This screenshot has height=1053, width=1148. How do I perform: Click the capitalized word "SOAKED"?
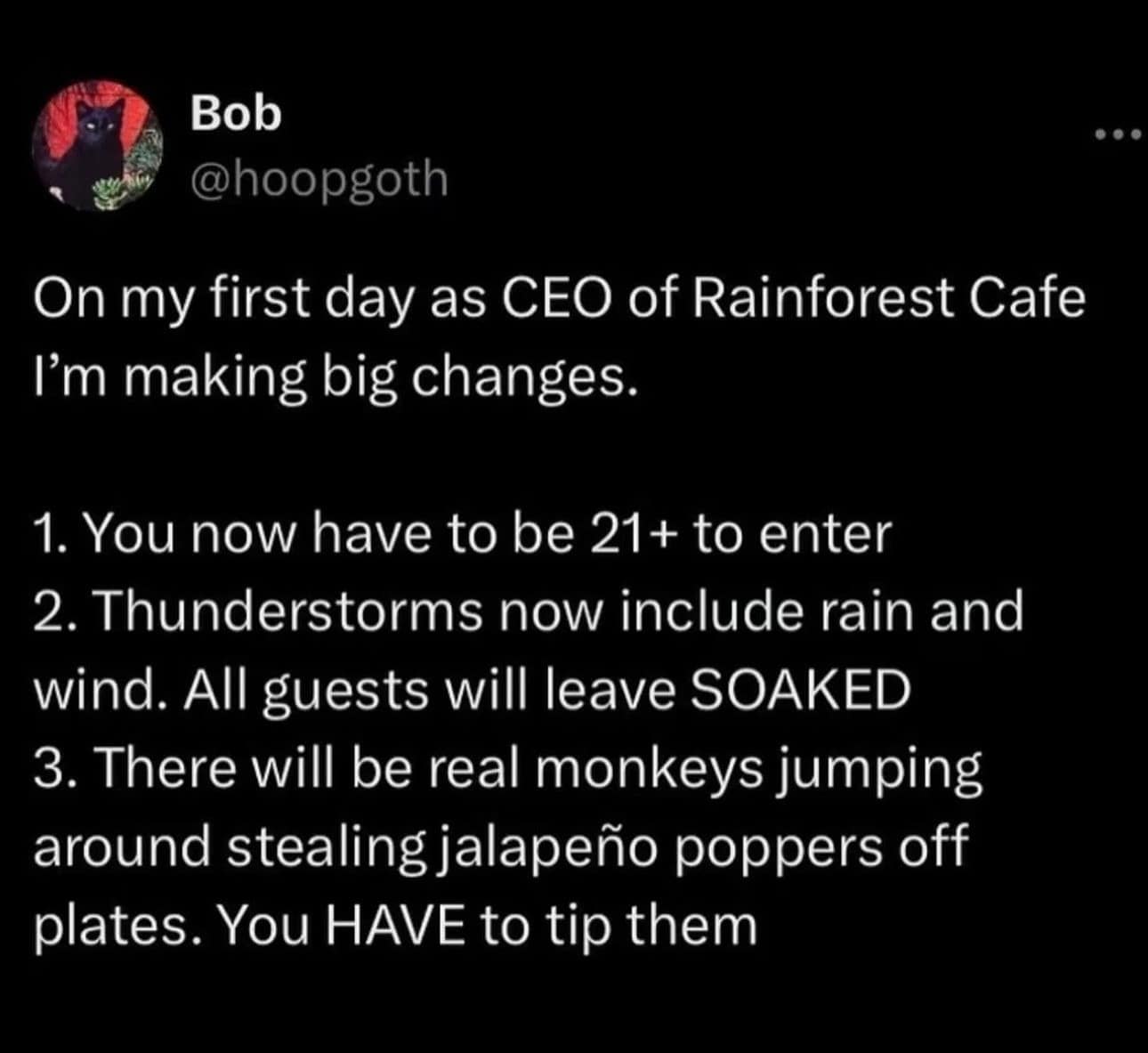[x=800, y=690]
